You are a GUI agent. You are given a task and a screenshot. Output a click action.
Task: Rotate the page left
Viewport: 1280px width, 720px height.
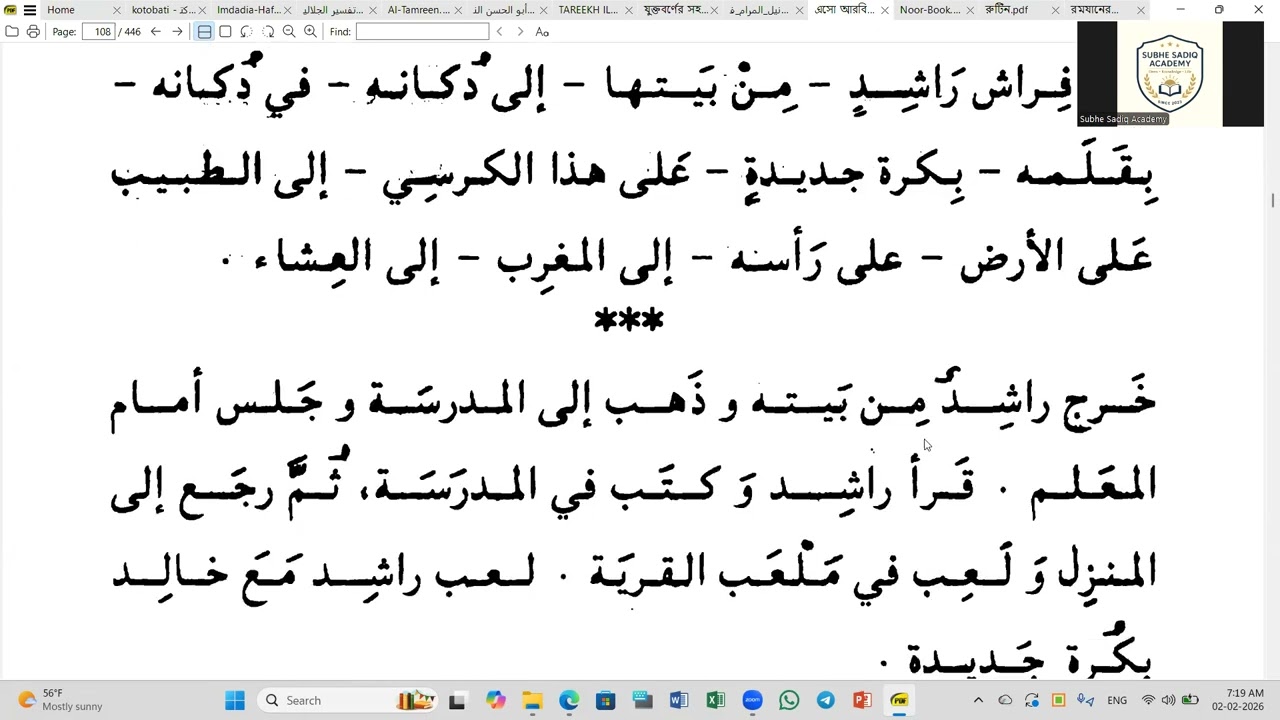point(247,32)
